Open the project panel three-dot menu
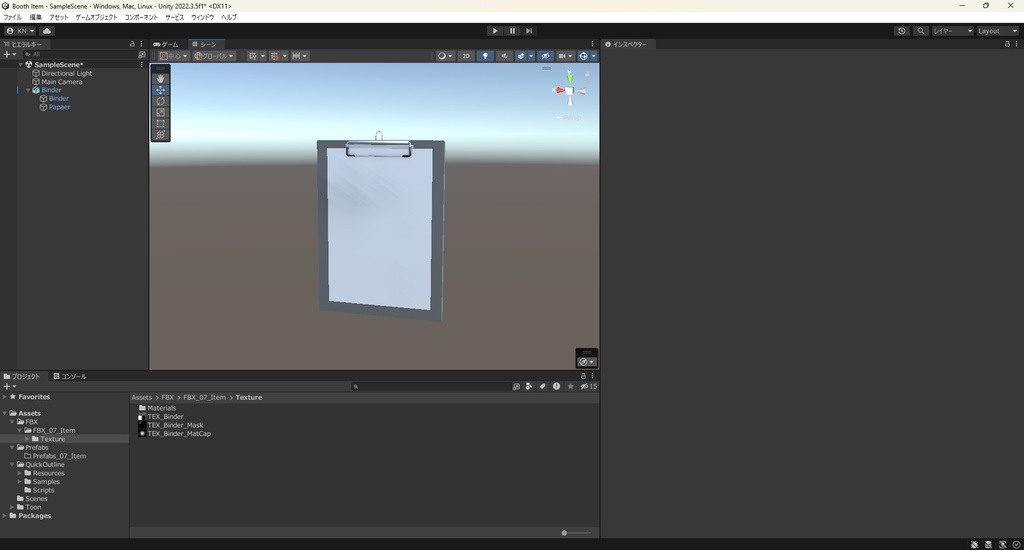This screenshot has height=550, width=1024. 593,376
